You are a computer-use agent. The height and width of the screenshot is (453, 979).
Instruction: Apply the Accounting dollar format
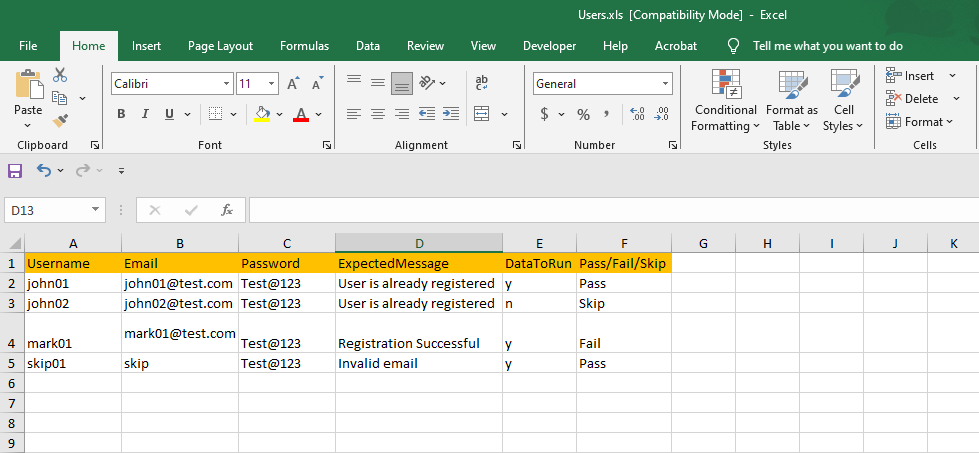coord(545,114)
